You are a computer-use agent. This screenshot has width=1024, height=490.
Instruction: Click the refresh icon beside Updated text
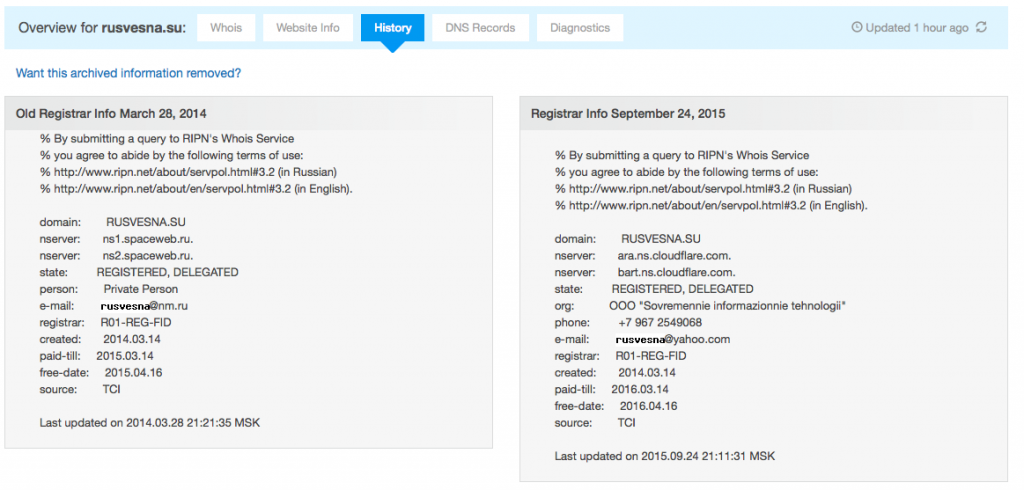click(x=981, y=28)
